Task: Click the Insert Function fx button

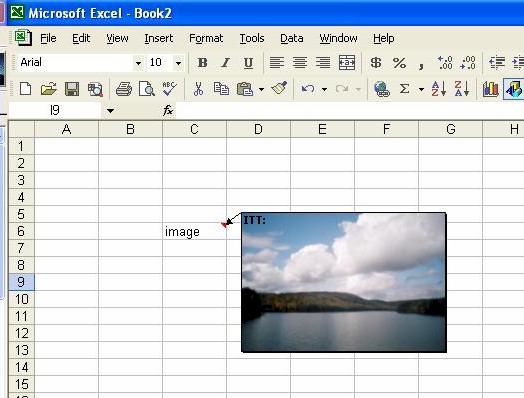Action: pos(168,110)
